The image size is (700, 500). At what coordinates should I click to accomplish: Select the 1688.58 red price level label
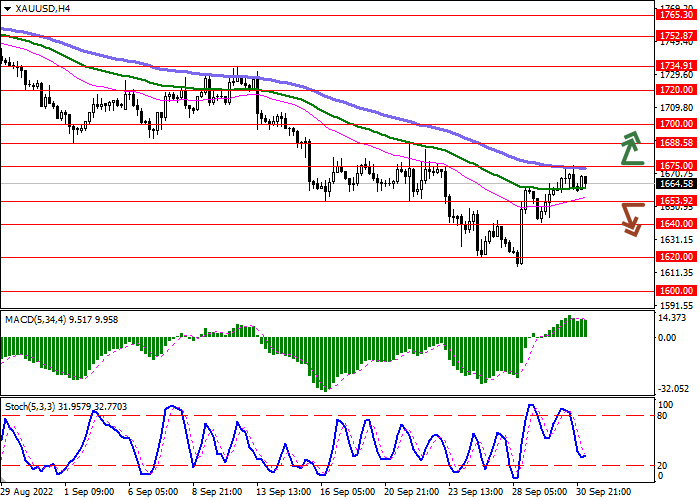pyautogui.click(x=676, y=143)
